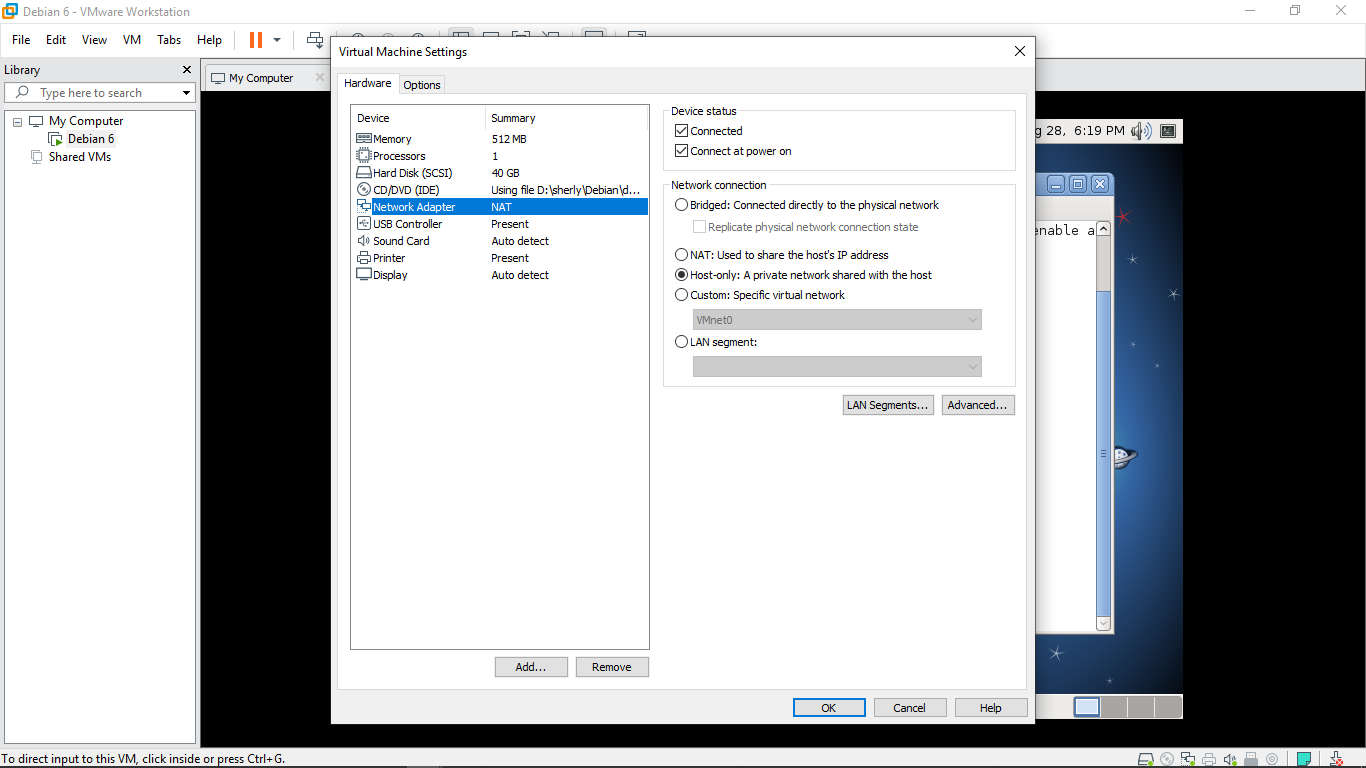Click the status bar icon with the red X
Image resolution: width=1366 pixels, height=768 pixels.
(1336, 759)
